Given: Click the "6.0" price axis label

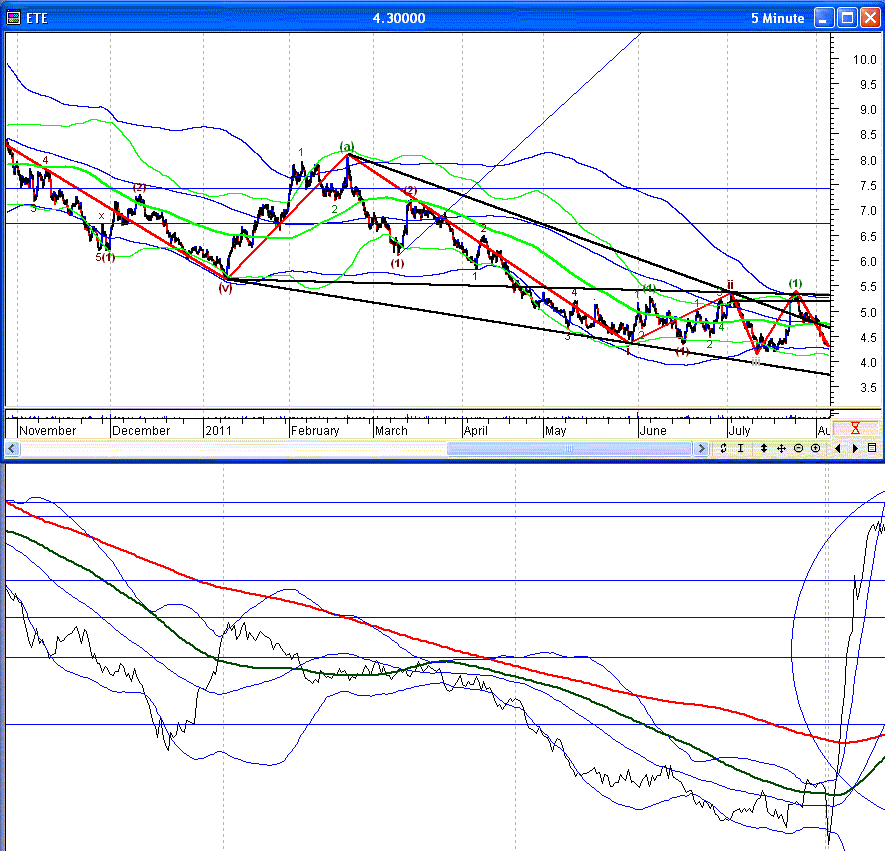Looking at the screenshot, I should point(868,262).
